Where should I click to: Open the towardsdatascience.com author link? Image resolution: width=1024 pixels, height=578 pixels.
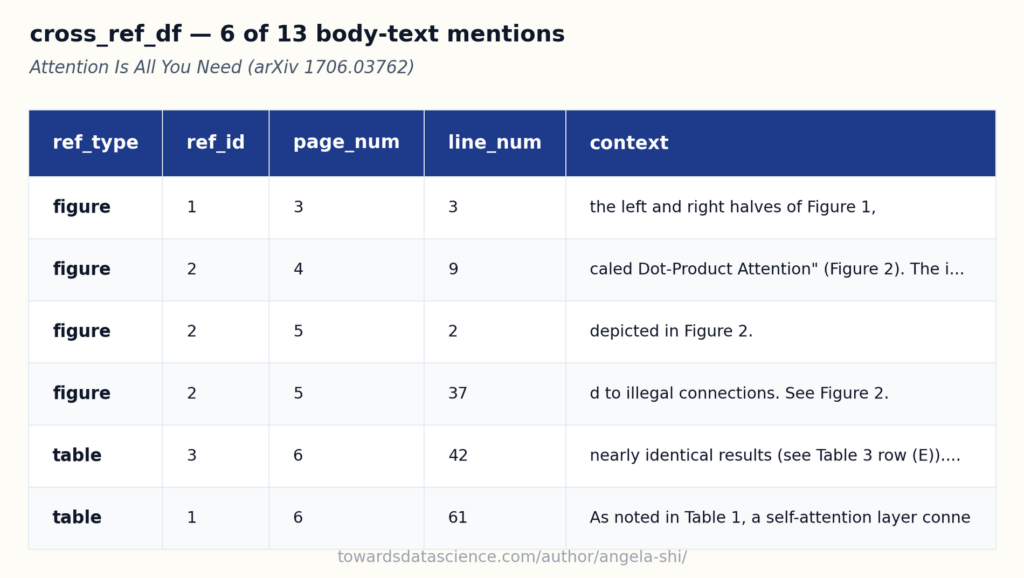[512, 557]
